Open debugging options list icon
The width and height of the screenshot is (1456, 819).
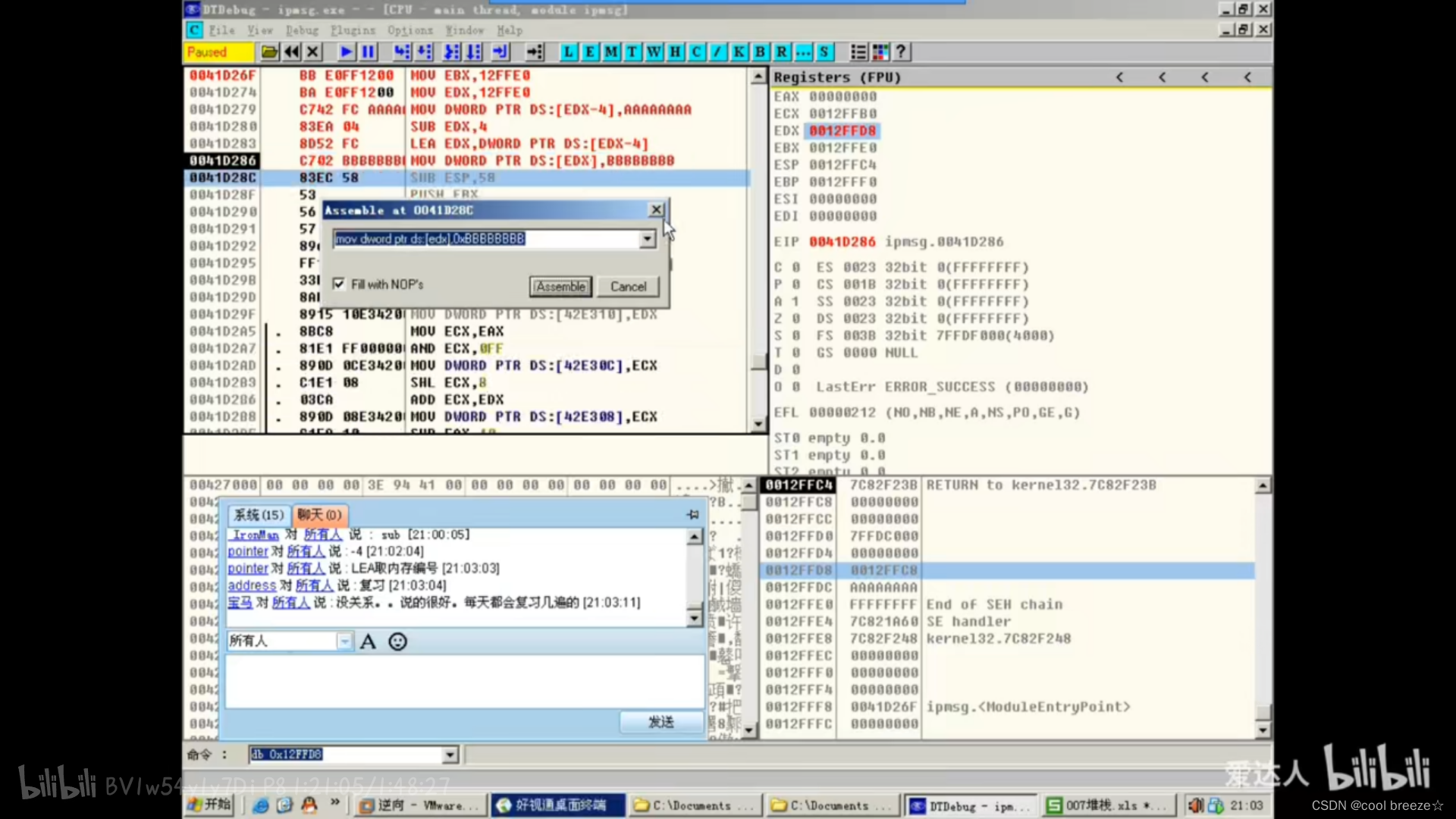(x=858, y=52)
